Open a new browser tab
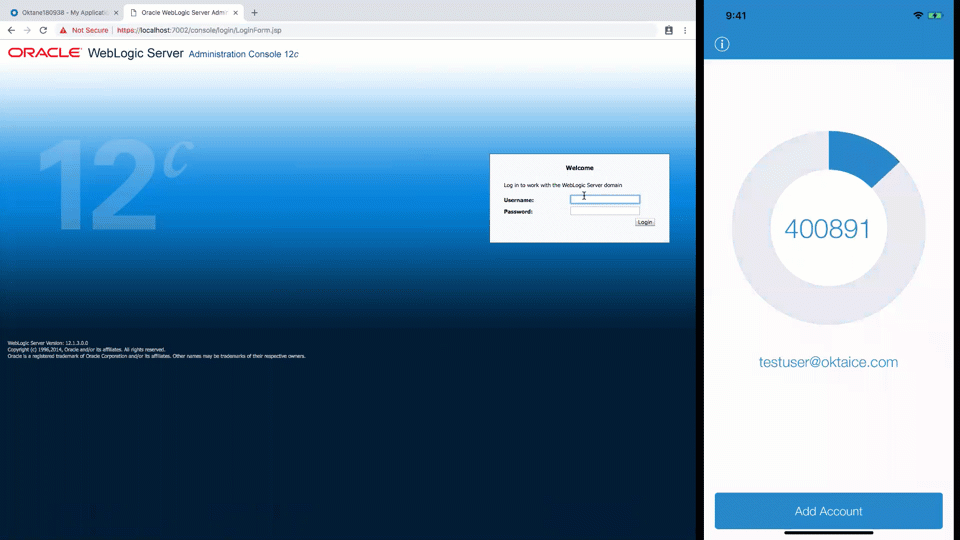This screenshot has width=960, height=540. pyautogui.click(x=254, y=13)
